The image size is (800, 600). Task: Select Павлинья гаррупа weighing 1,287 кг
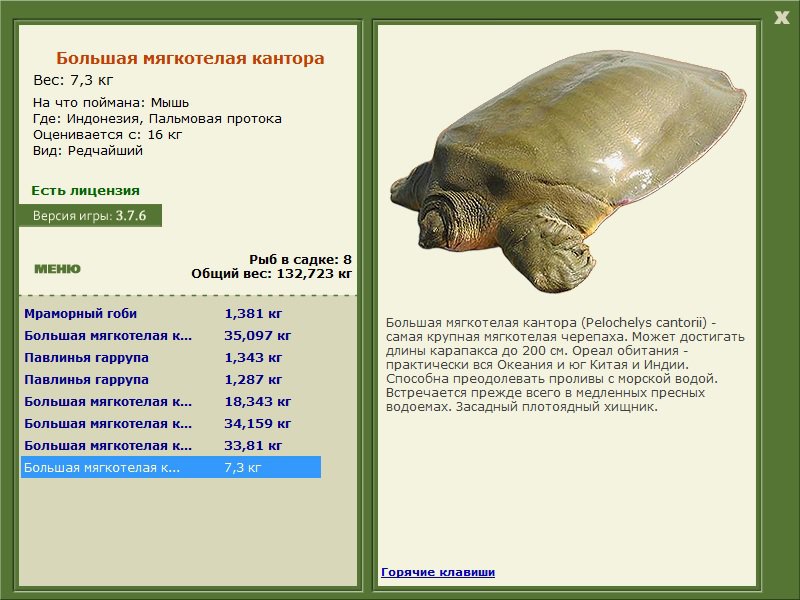tap(171, 380)
